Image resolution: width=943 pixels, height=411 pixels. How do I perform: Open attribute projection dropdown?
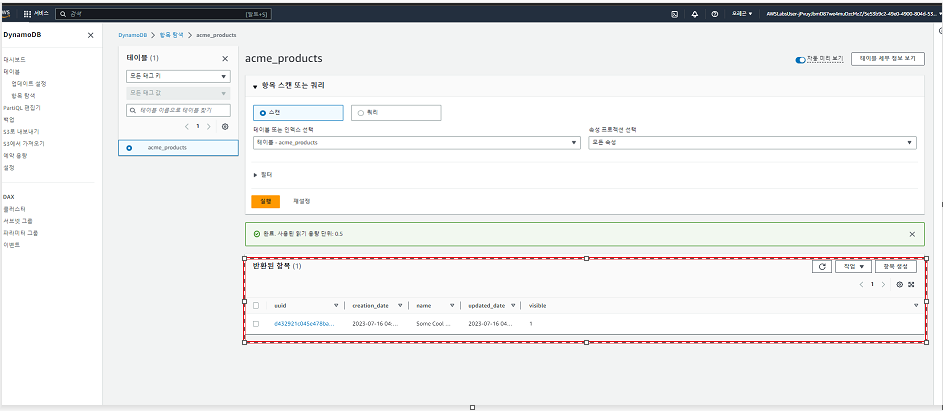[752, 143]
